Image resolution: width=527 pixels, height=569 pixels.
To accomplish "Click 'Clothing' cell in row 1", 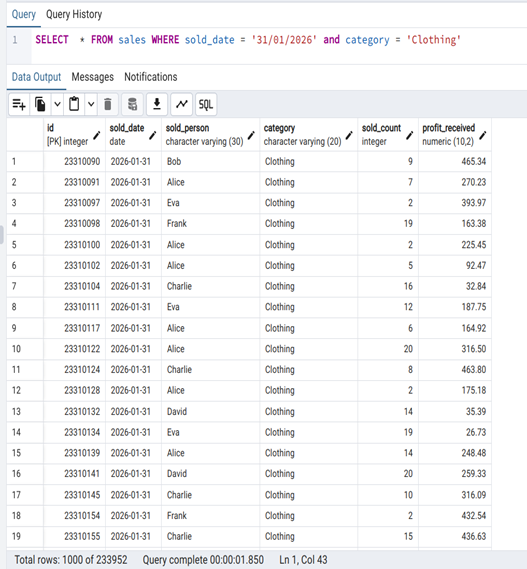I will coord(309,161).
